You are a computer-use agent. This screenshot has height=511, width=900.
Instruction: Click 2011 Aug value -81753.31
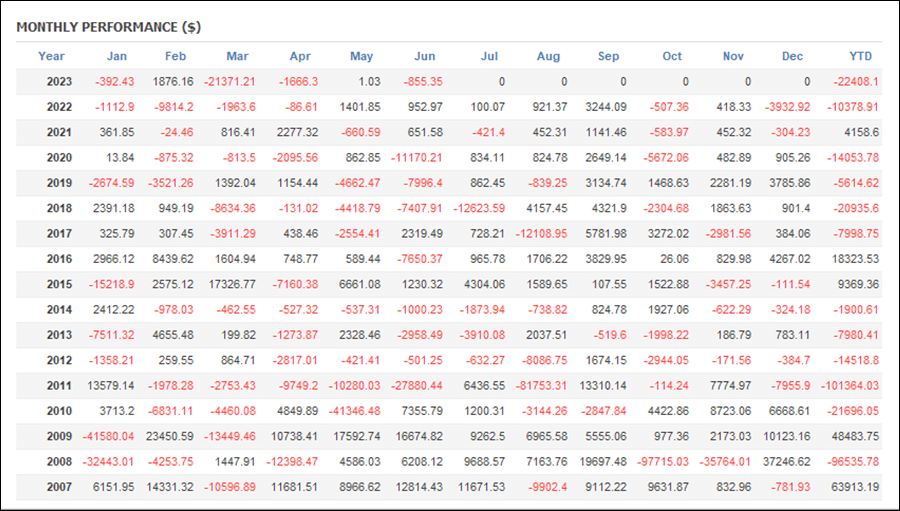click(x=541, y=386)
